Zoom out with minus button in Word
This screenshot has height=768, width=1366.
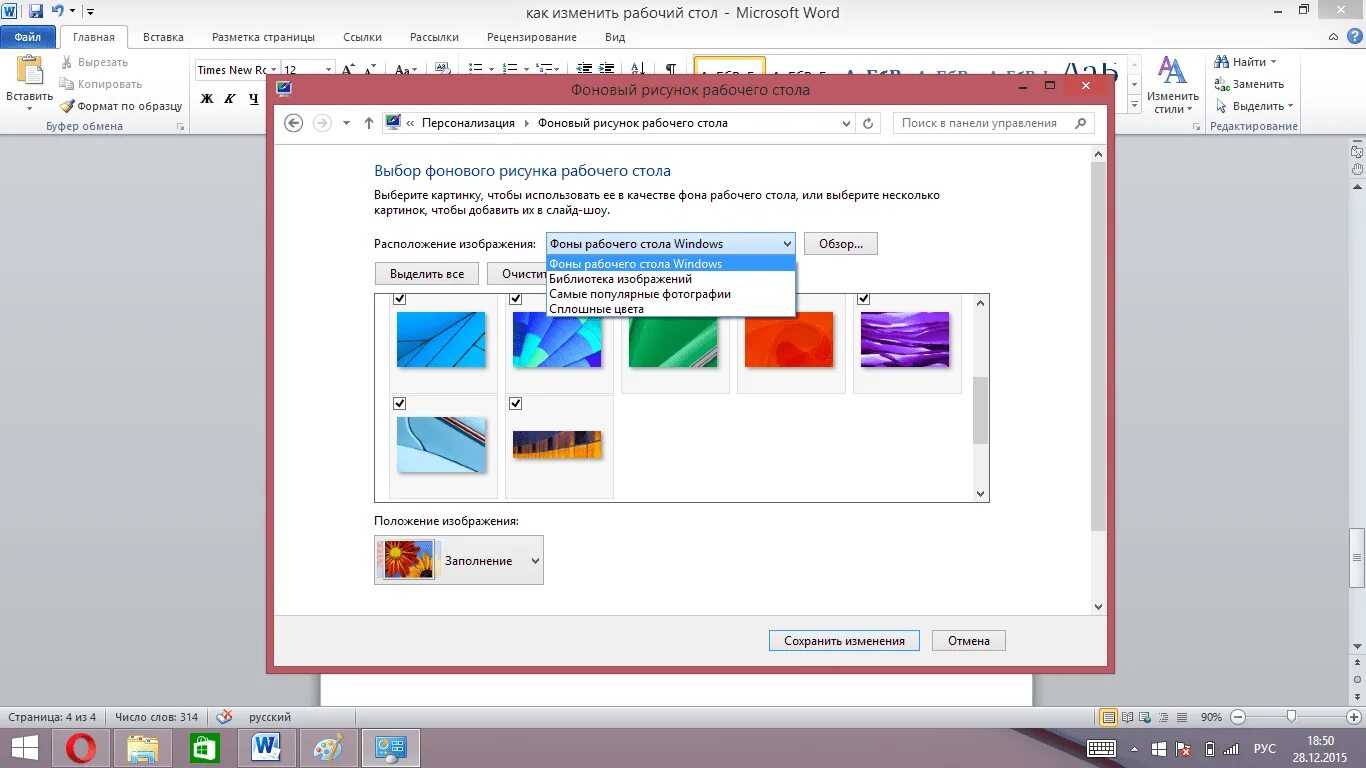[1238, 717]
